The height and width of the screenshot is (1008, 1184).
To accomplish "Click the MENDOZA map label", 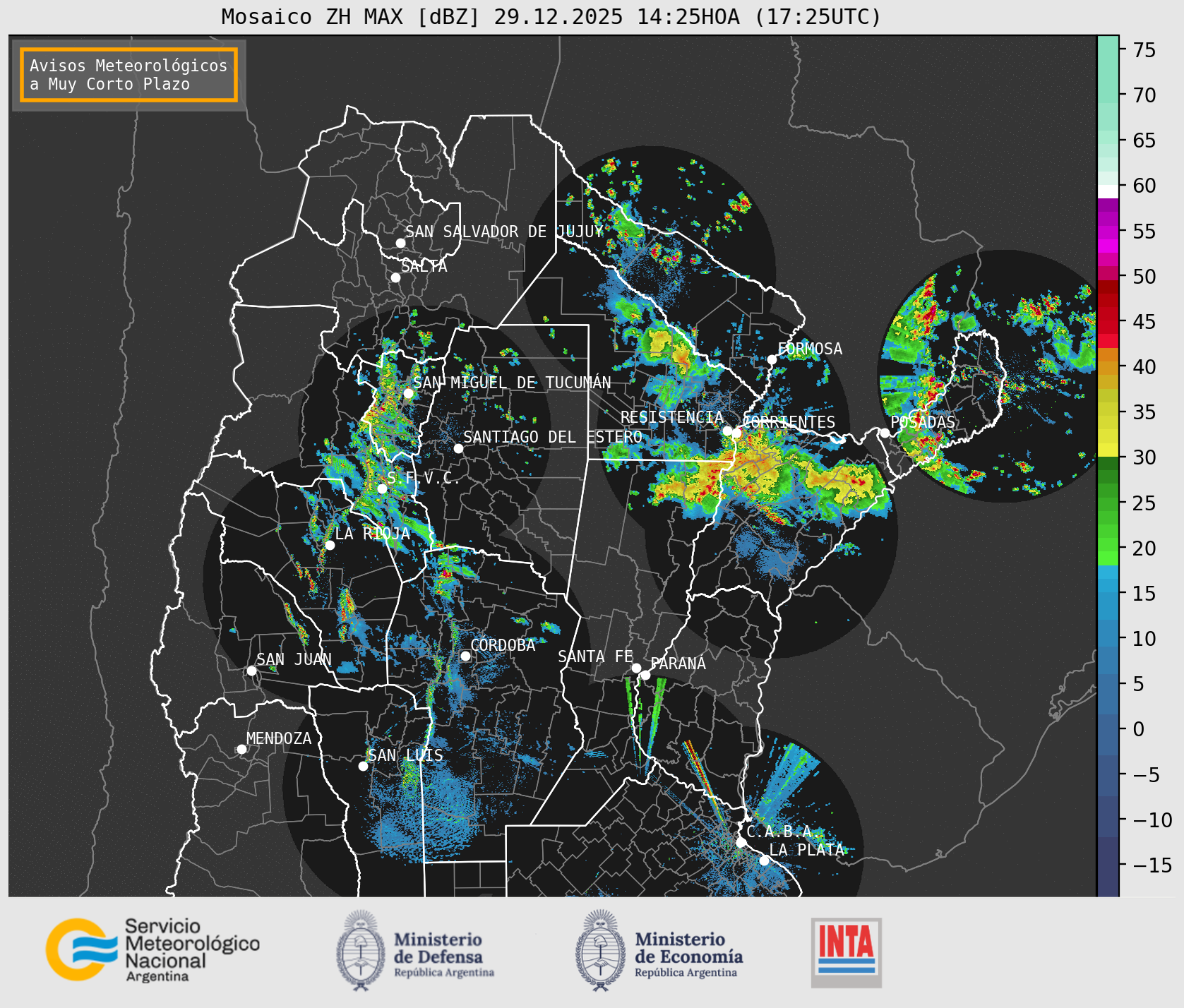I will coord(279,738).
